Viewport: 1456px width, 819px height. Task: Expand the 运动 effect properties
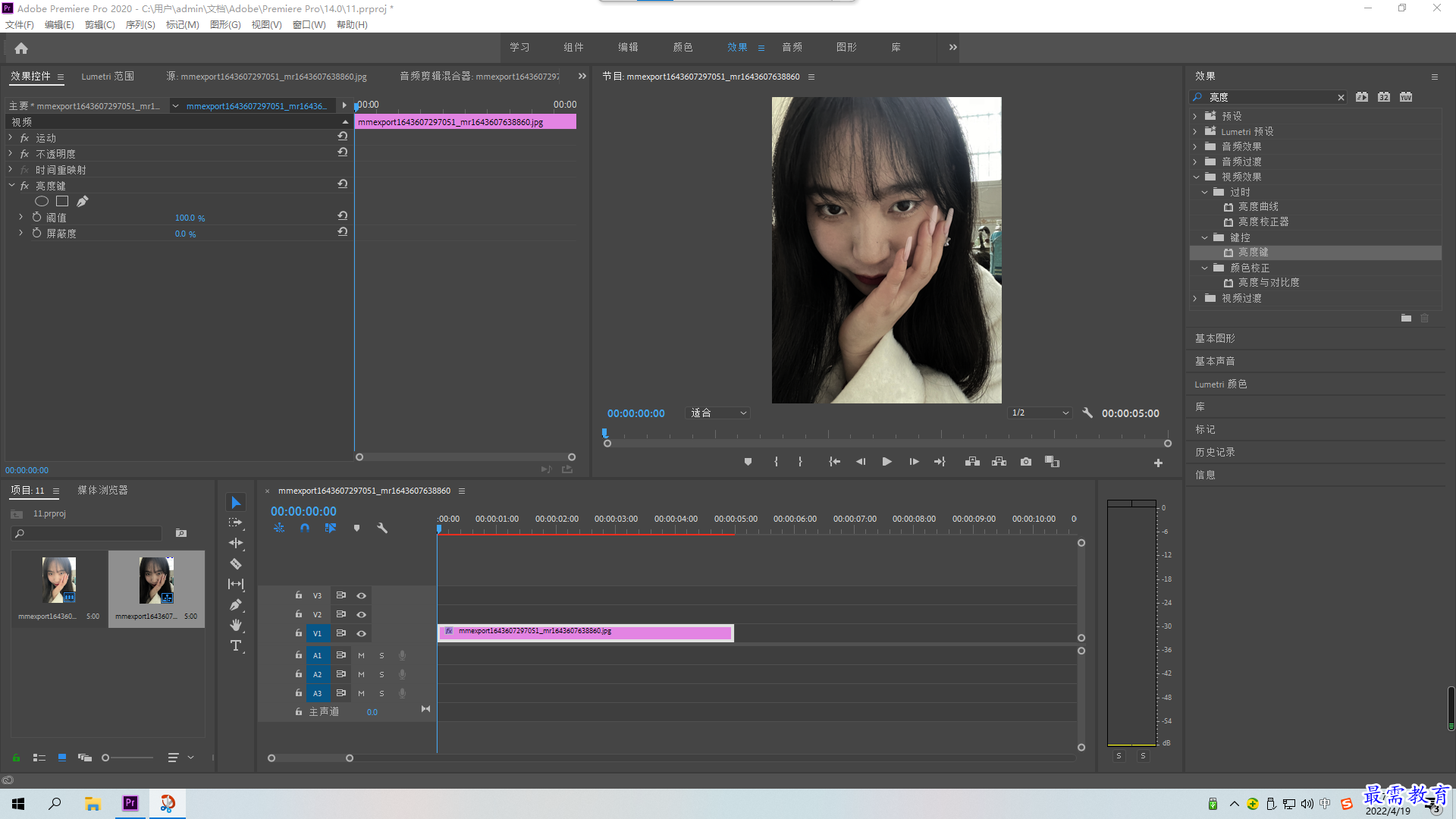point(11,137)
